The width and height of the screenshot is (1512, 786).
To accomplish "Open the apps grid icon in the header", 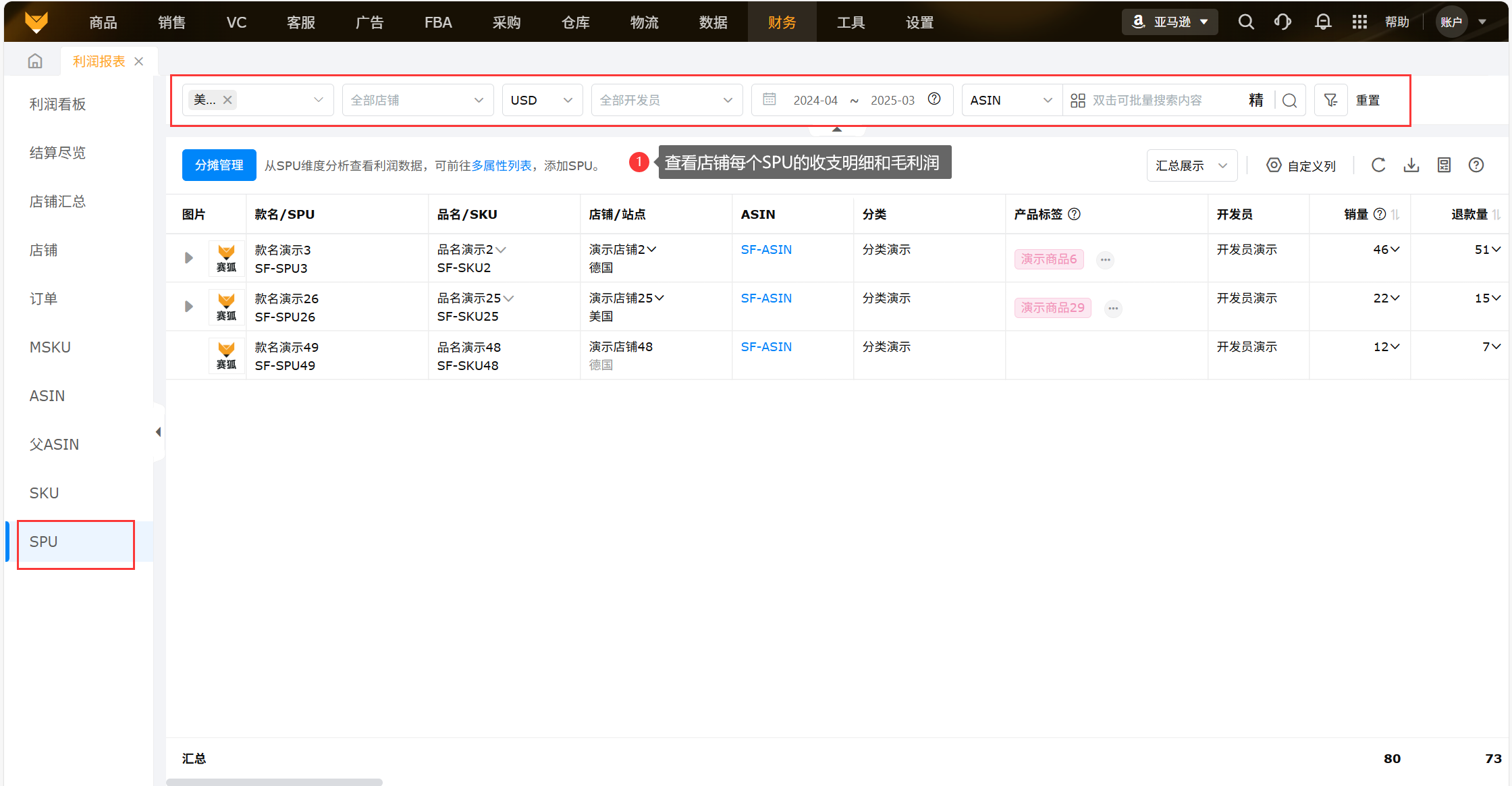I will 1359,22.
